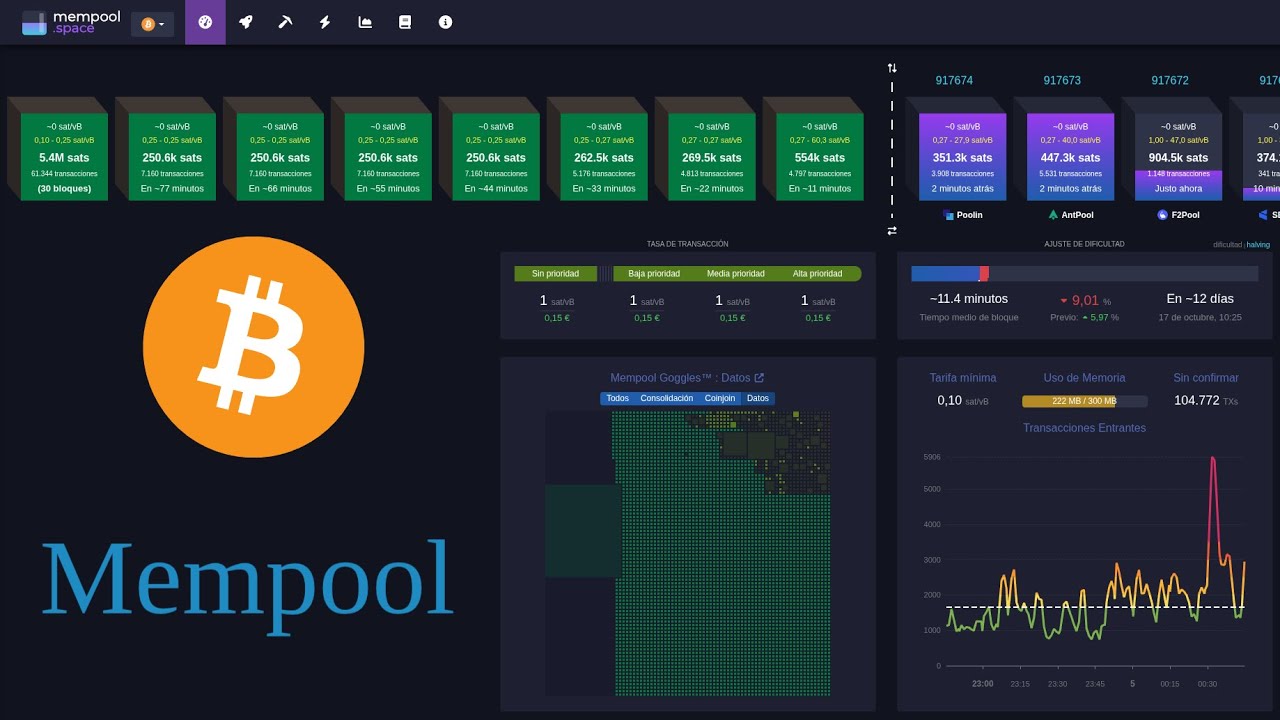This screenshot has width=1280, height=720.
Task: Open pending block arriving in ~44 minutes
Action: tap(495, 157)
